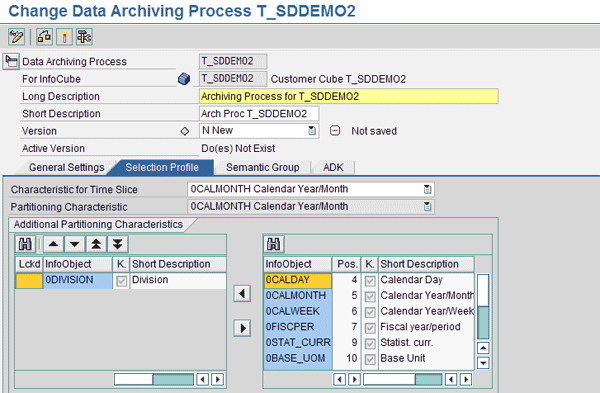
Task: Click left table Short Description header
Action: 178,264
